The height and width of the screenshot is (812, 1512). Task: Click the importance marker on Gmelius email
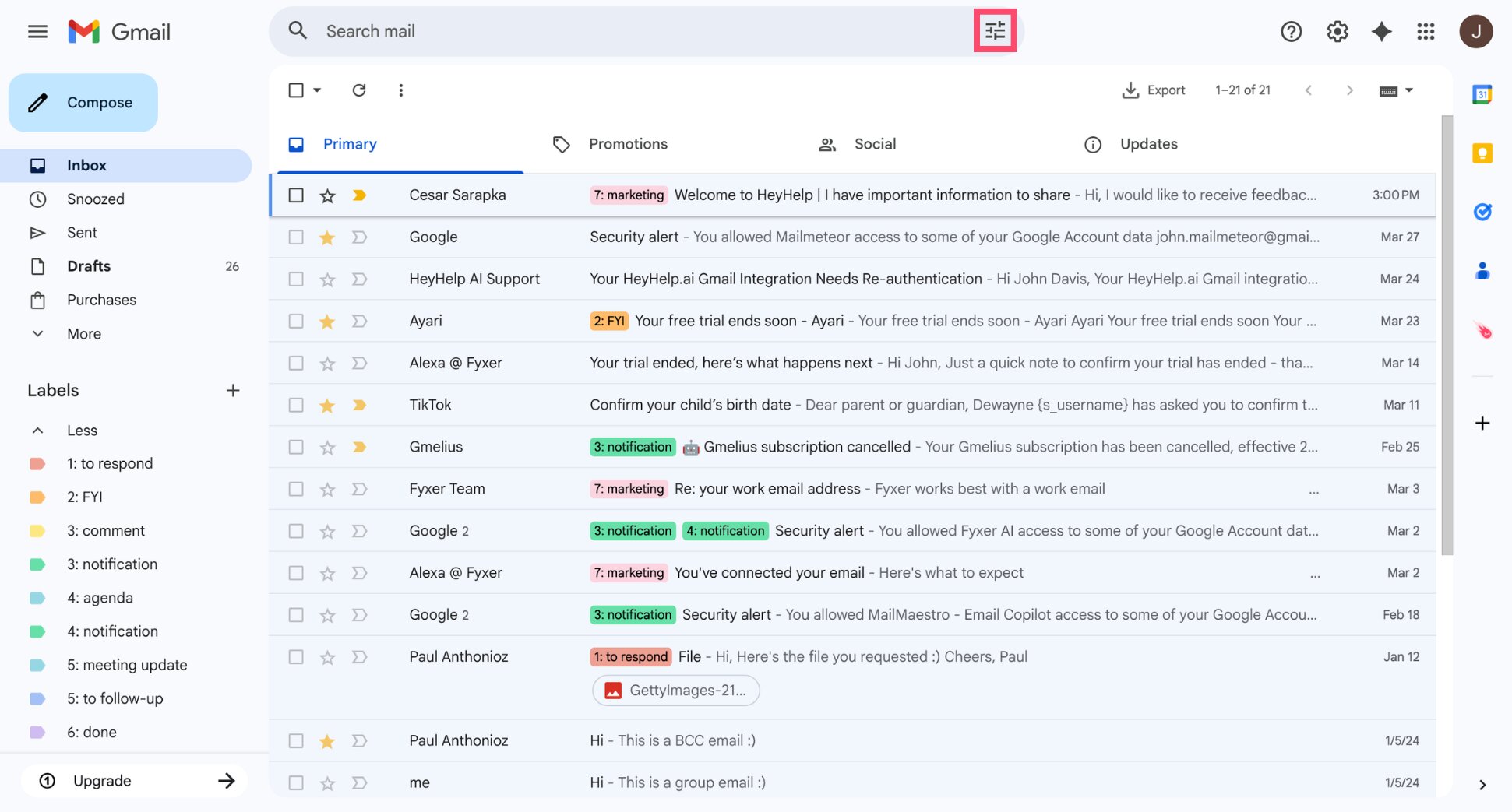tap(359, 447)
